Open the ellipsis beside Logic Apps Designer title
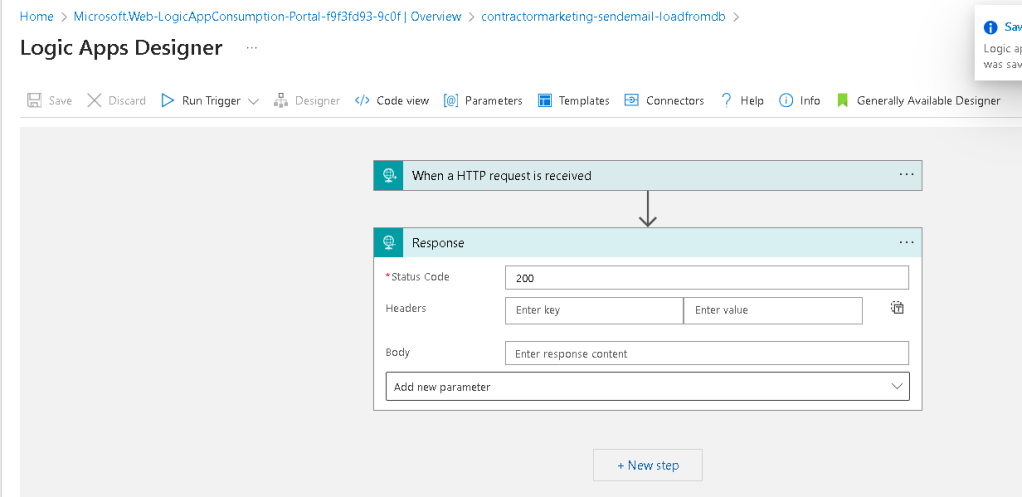Screen dimensions: 1022x497 click(x=252, y=48)
